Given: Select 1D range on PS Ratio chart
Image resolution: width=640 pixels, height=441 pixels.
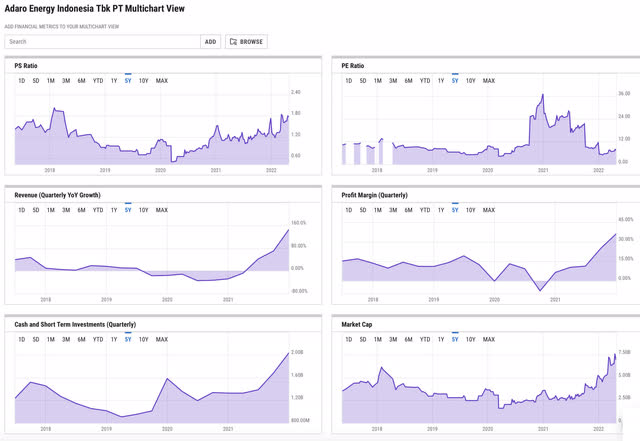Looking at the screenshot, I should pyautogui.click(x=22, y=81).
